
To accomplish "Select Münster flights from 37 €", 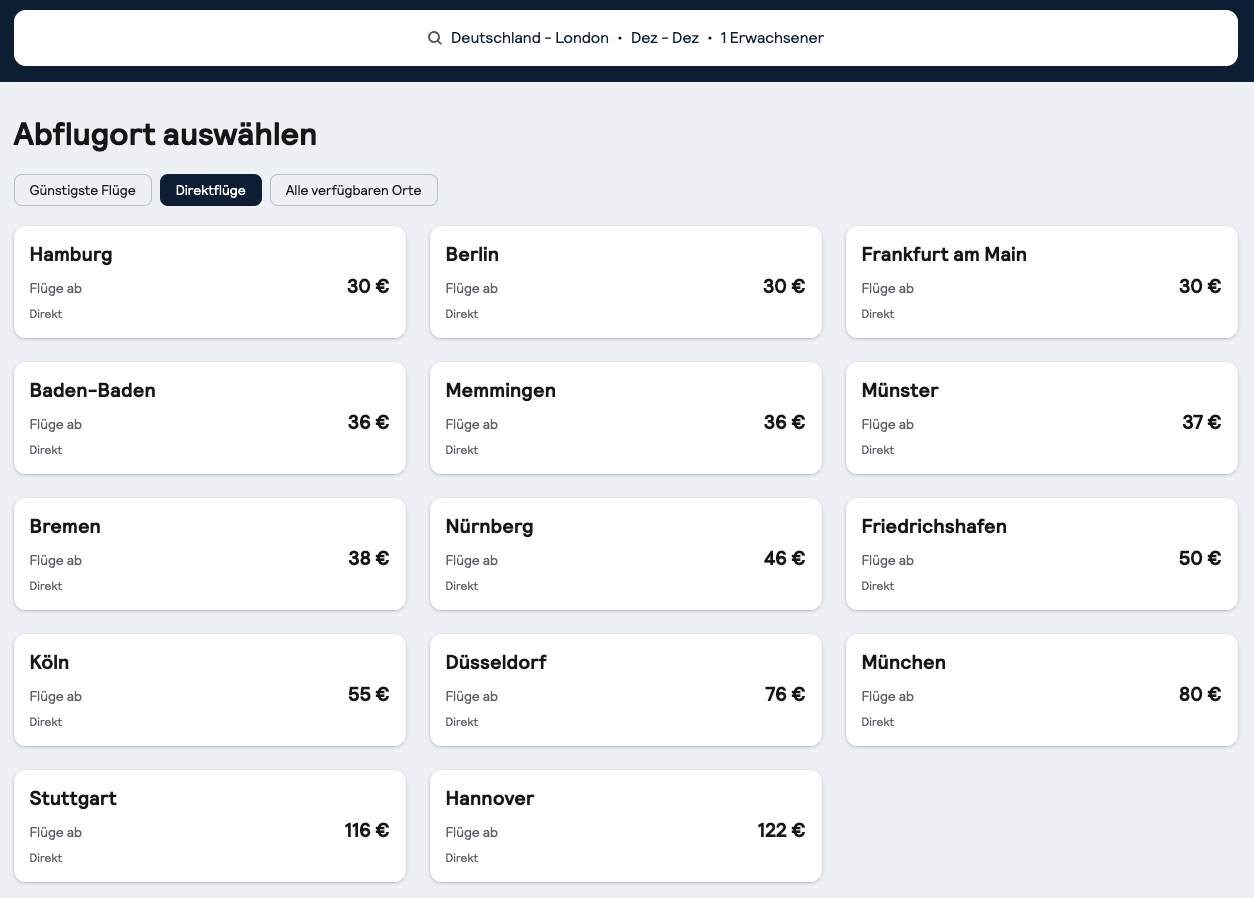I will point(1041,418).
